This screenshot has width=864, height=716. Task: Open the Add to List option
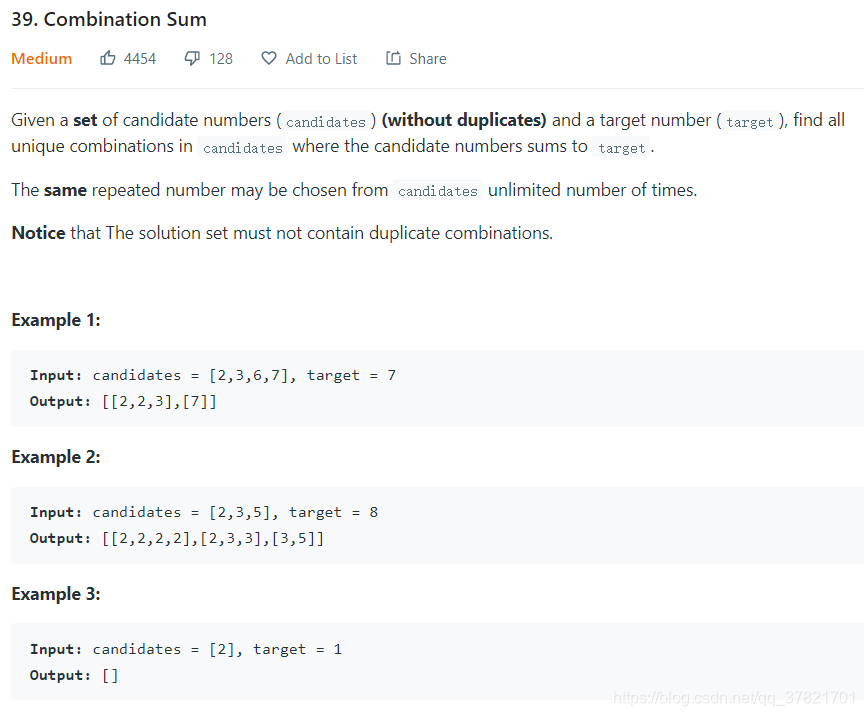[x=321, y=58]
